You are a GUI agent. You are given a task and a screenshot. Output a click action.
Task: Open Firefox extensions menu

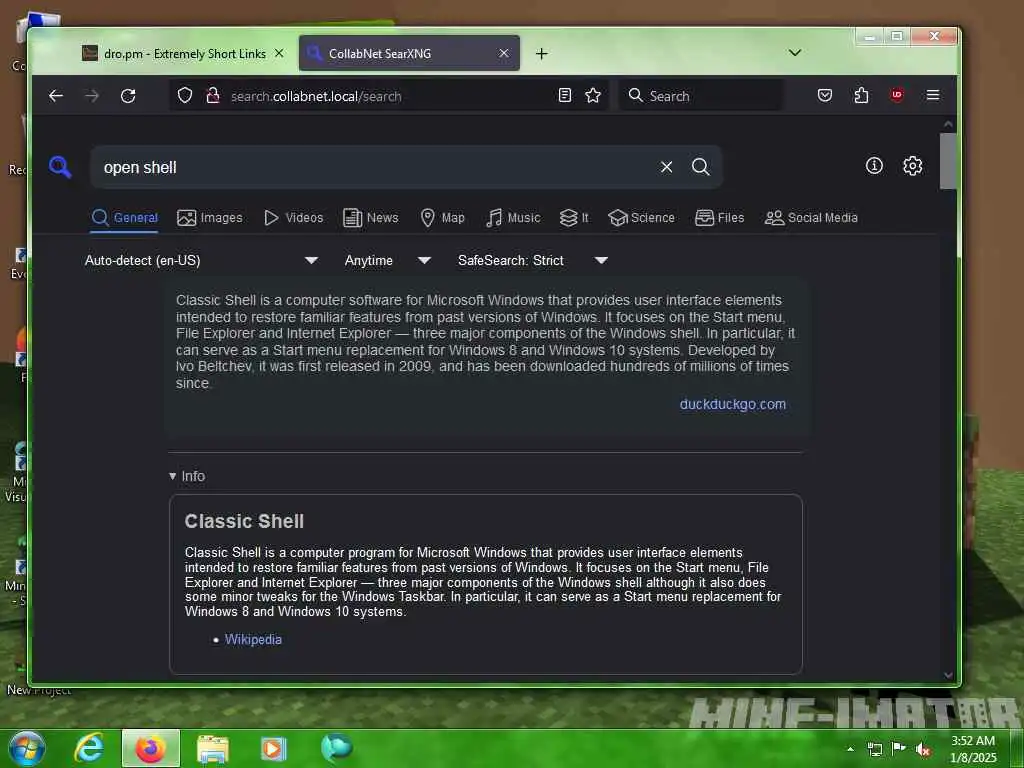point(861,95)
